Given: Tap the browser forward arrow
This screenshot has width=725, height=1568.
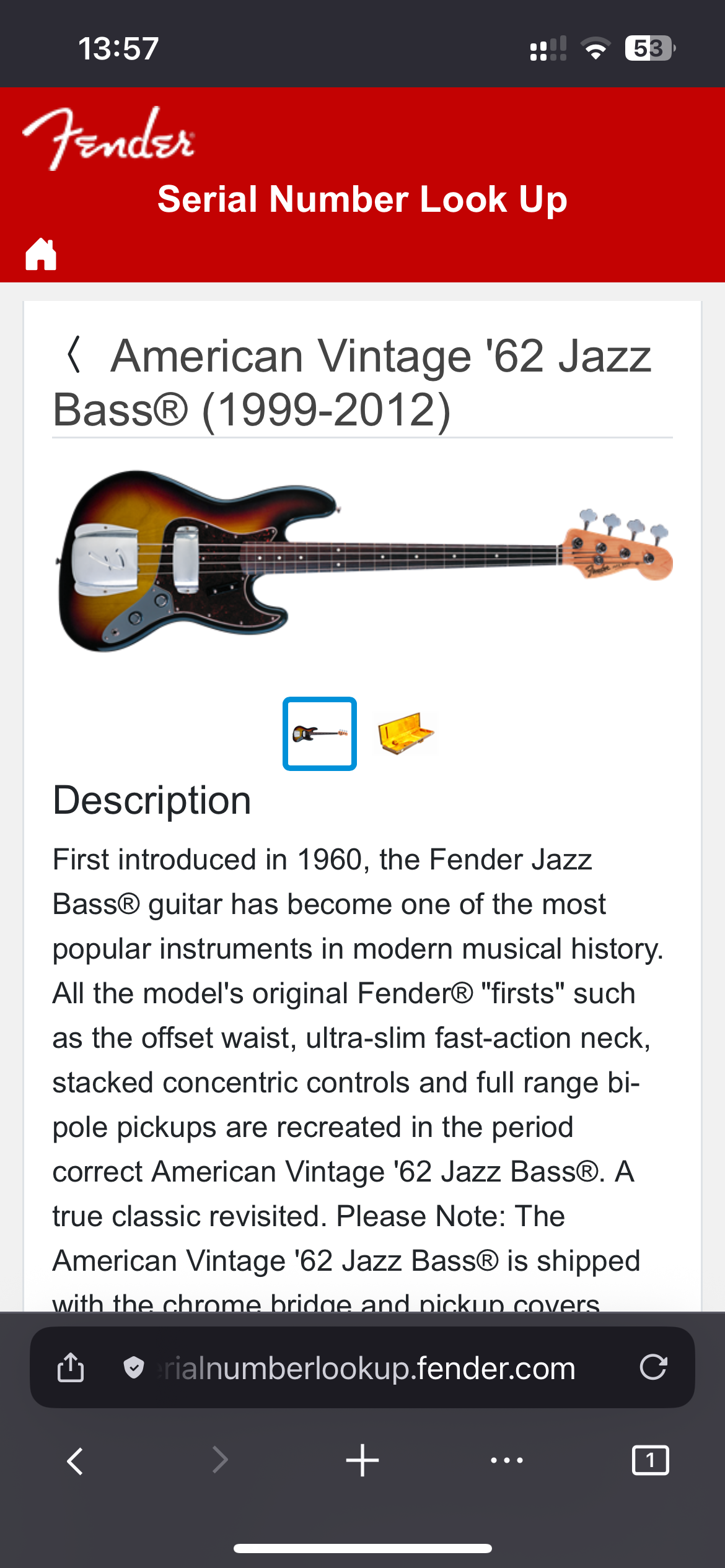Looking at the screenshot, I should click(219, 1461).
